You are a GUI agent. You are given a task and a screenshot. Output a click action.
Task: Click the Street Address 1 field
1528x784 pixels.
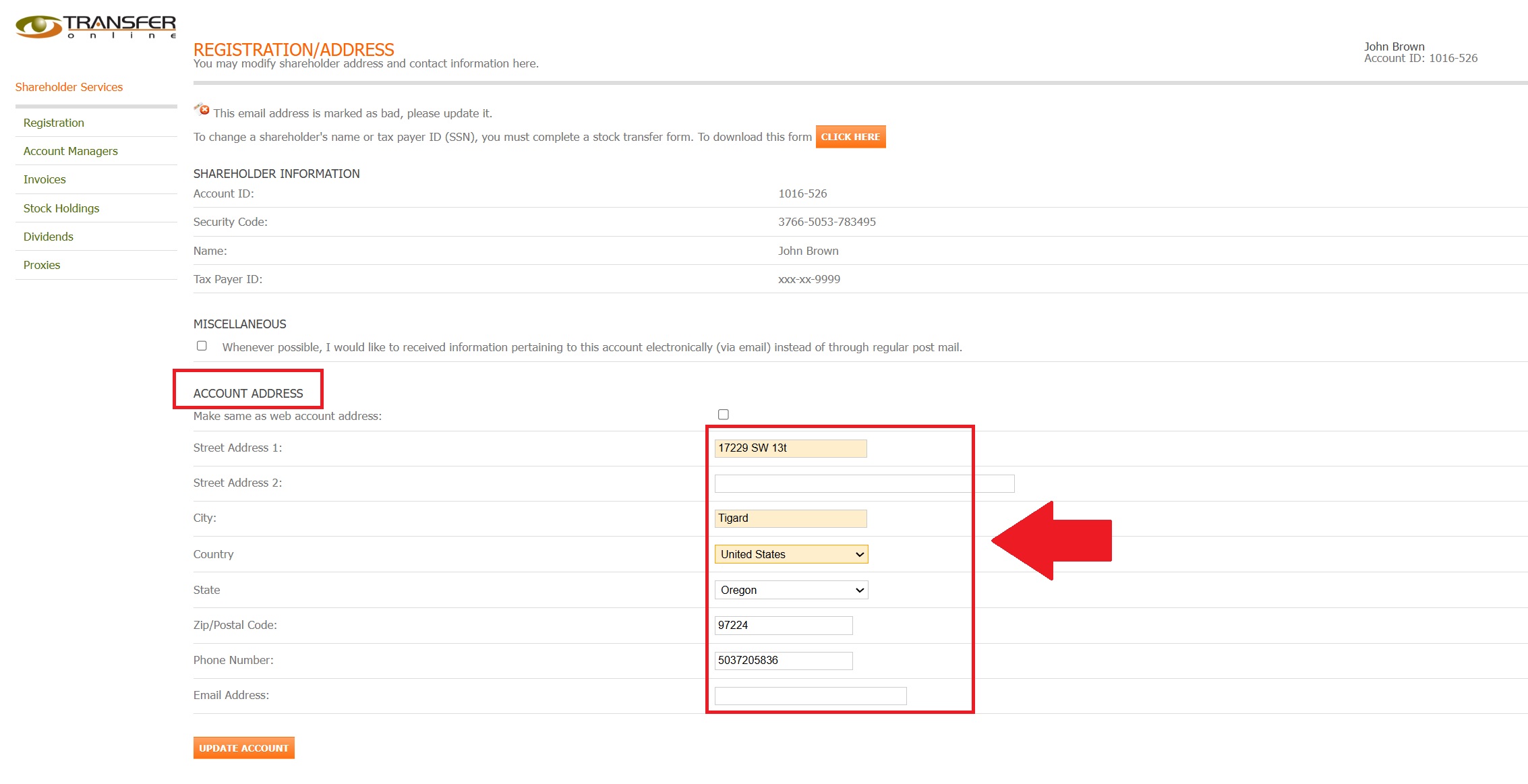[790, 448]
